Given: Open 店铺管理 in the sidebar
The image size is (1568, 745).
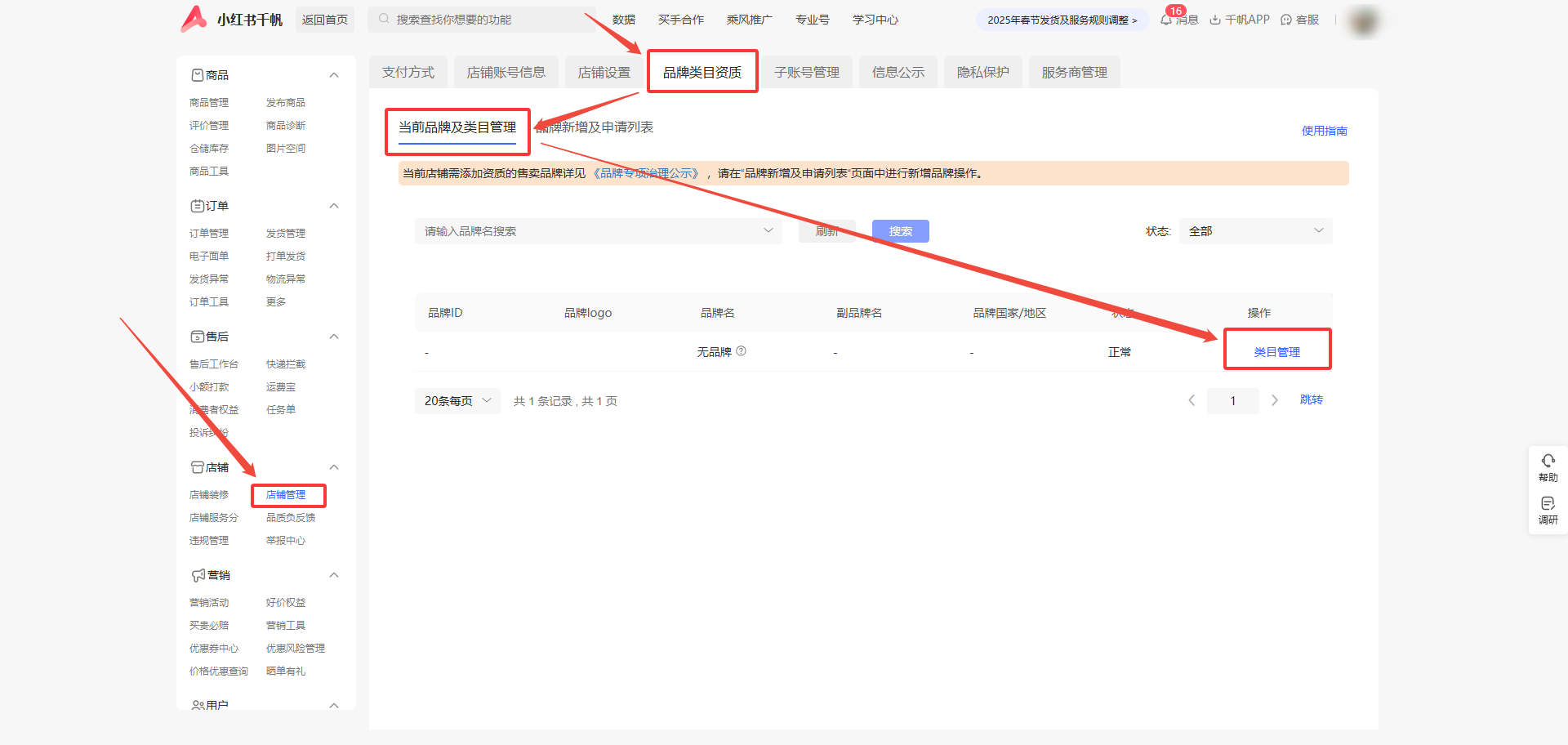Looking at the screenshot, I should [x=286, y=495].
